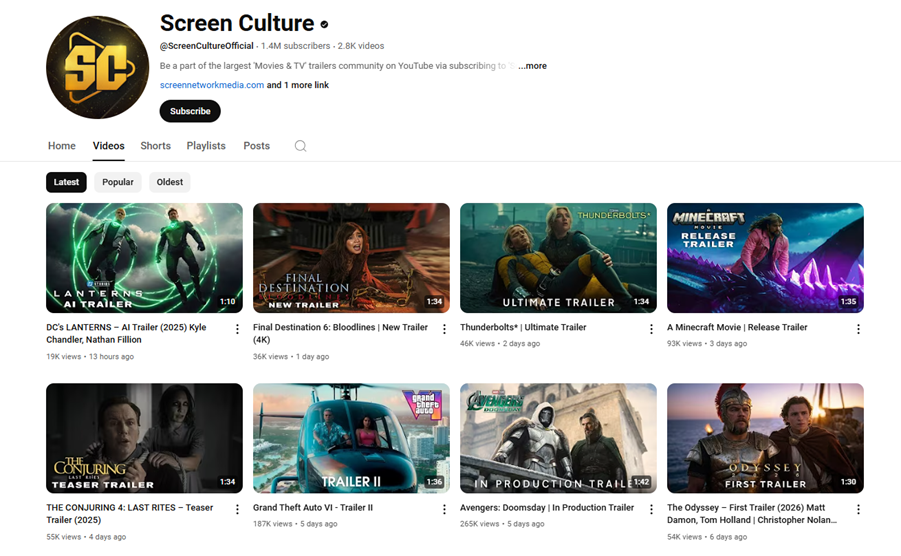Open action menu for Avengers: Doomsday video
The width and height of the screenshot is (901, 556).
tap(651, 509)
